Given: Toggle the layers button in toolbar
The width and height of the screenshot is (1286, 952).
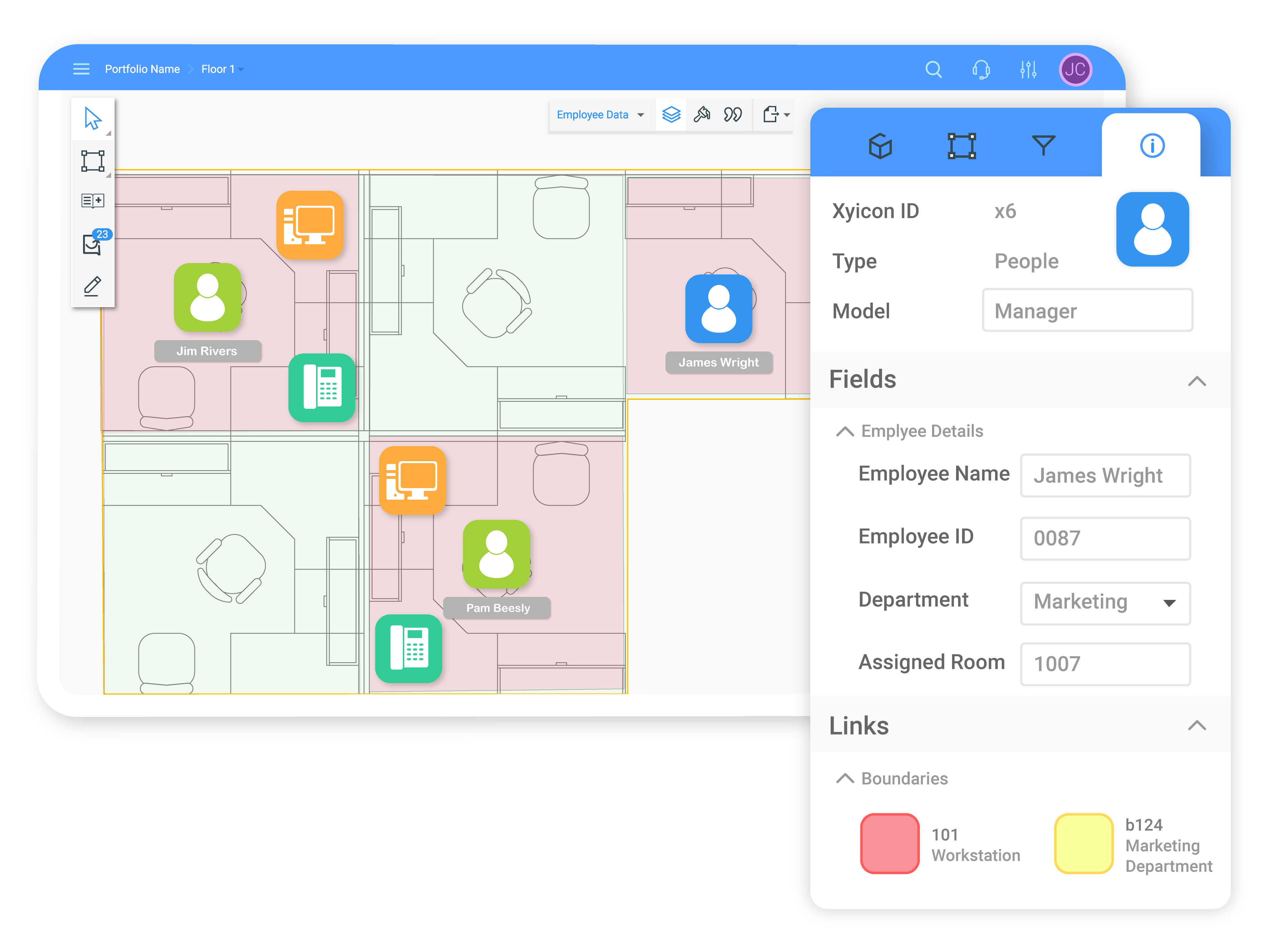Looking at the screenshot, I should click(x=671, y=115).
